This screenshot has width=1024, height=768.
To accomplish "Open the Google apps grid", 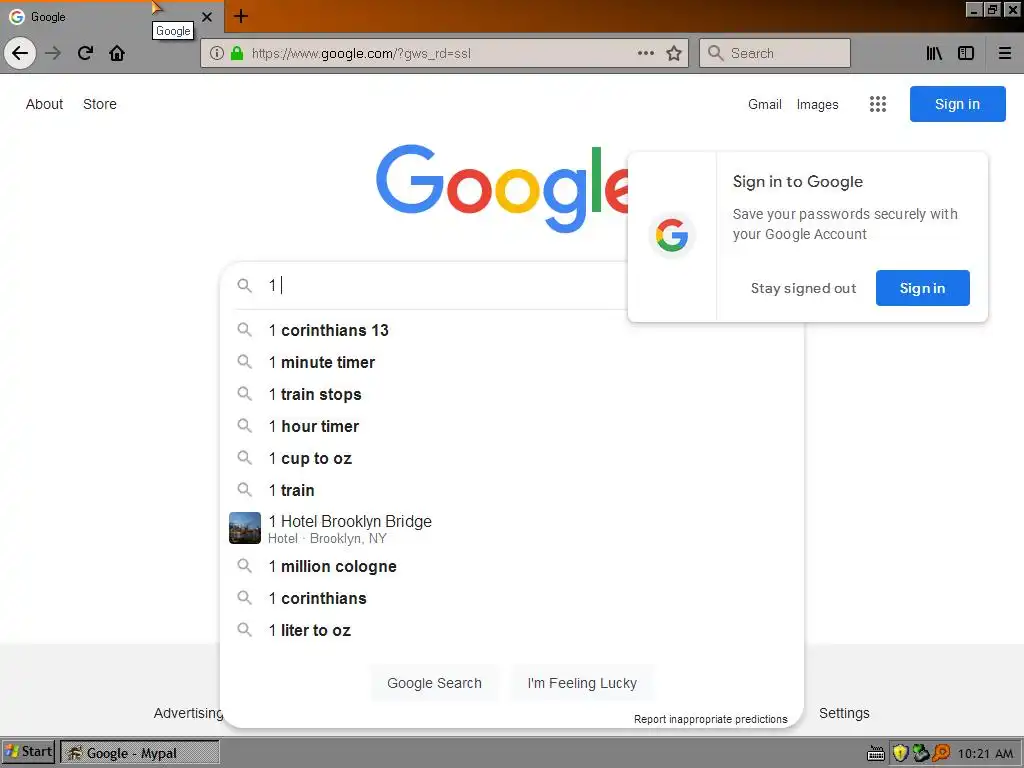I will [x=878, y=104].
